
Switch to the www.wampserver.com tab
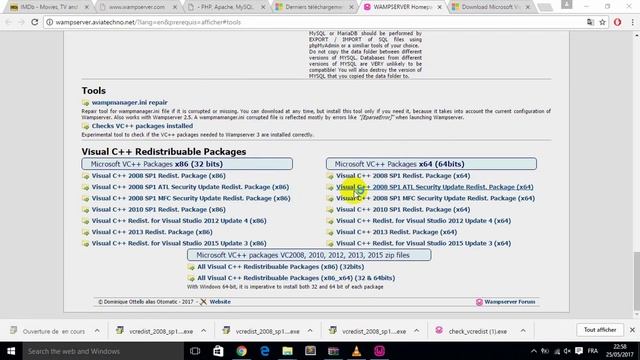coord(138,7)
